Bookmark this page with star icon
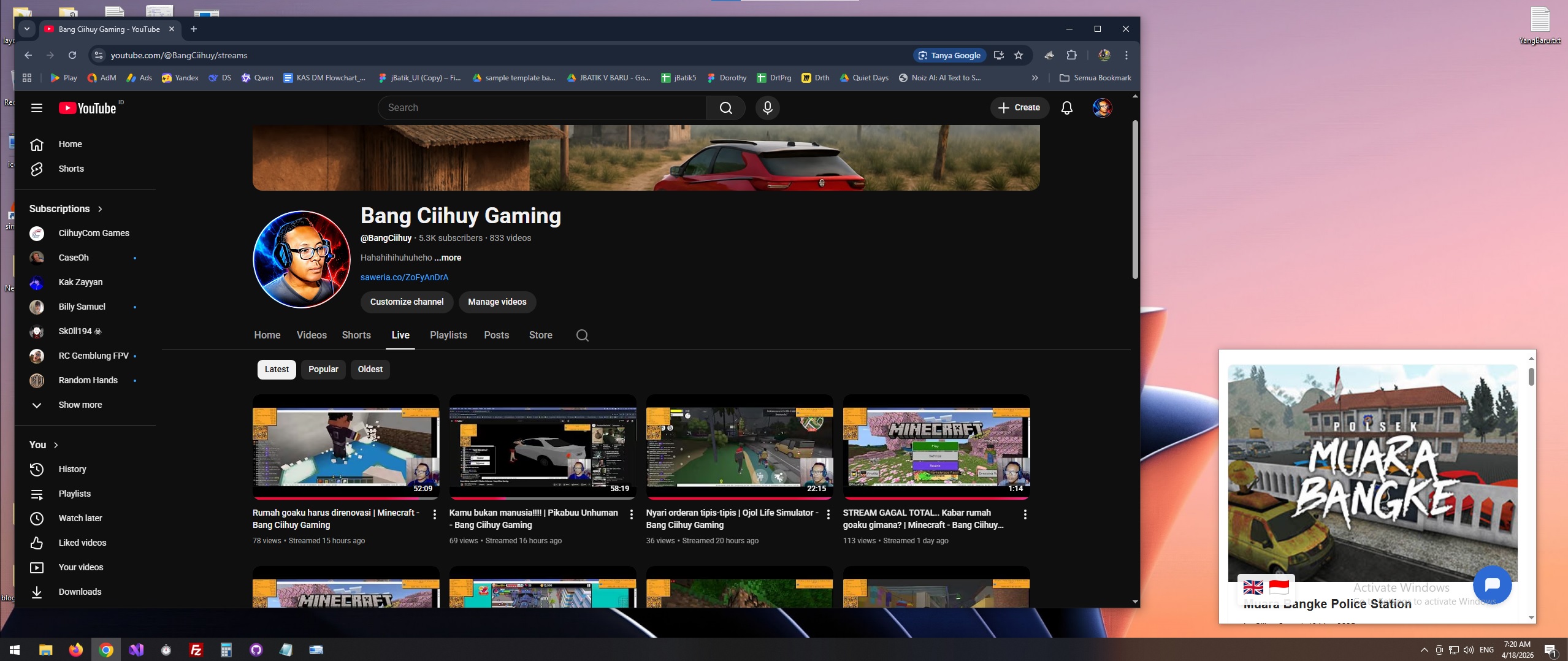 click(1019, 55)
